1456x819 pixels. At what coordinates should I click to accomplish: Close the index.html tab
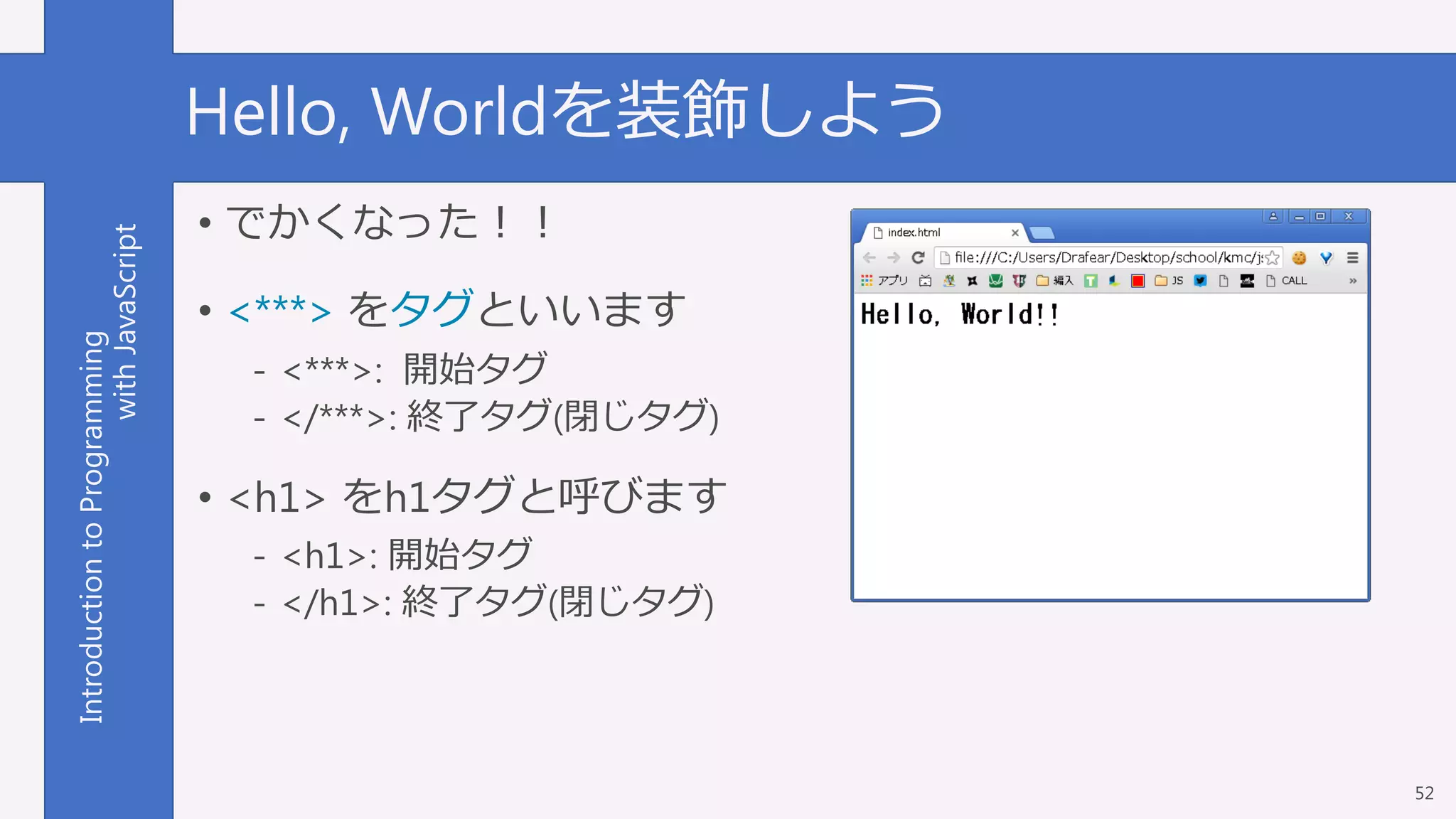(x=1015, y=232)
